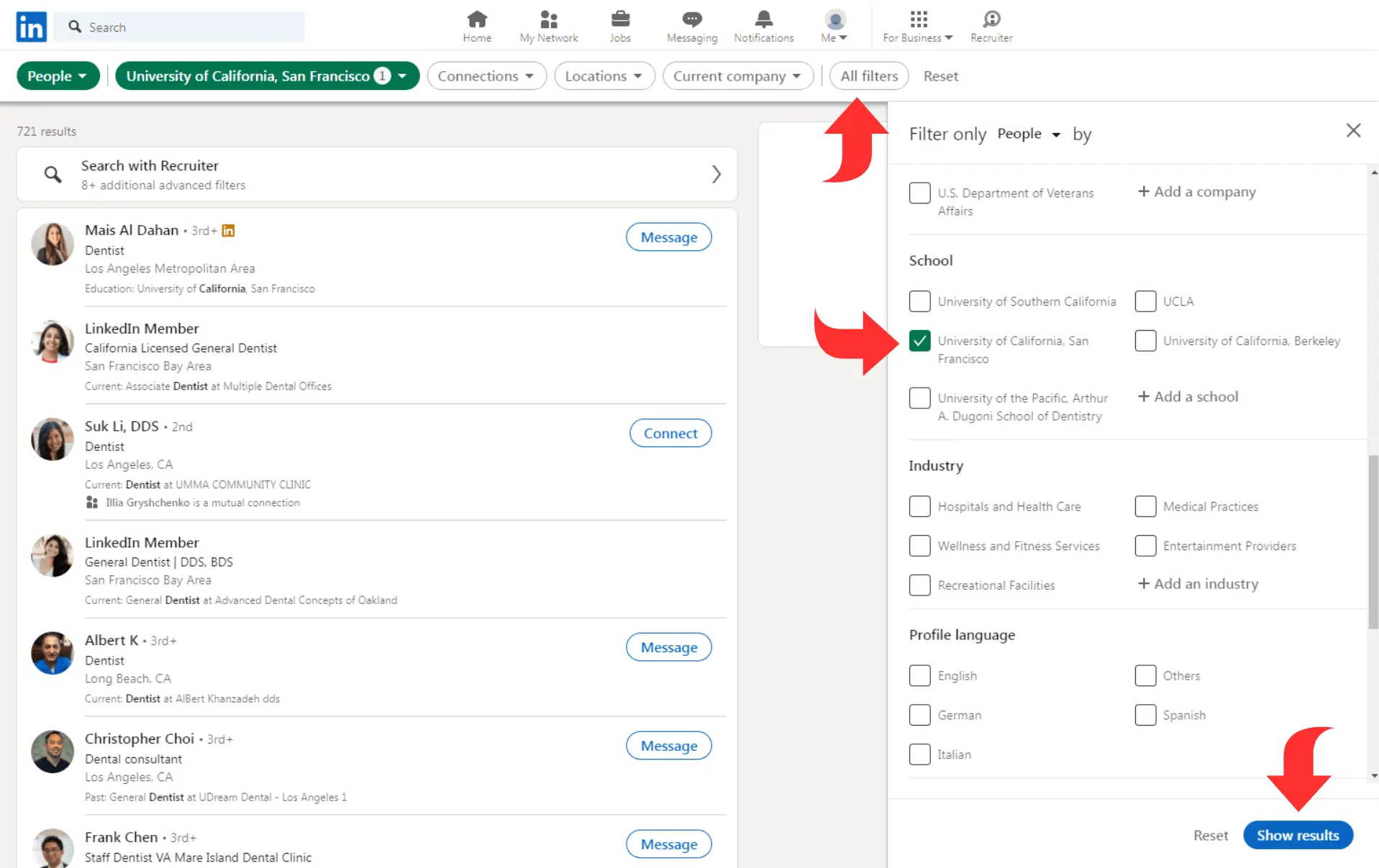Reset filters in the panel footer

(x=1211, y=835)
